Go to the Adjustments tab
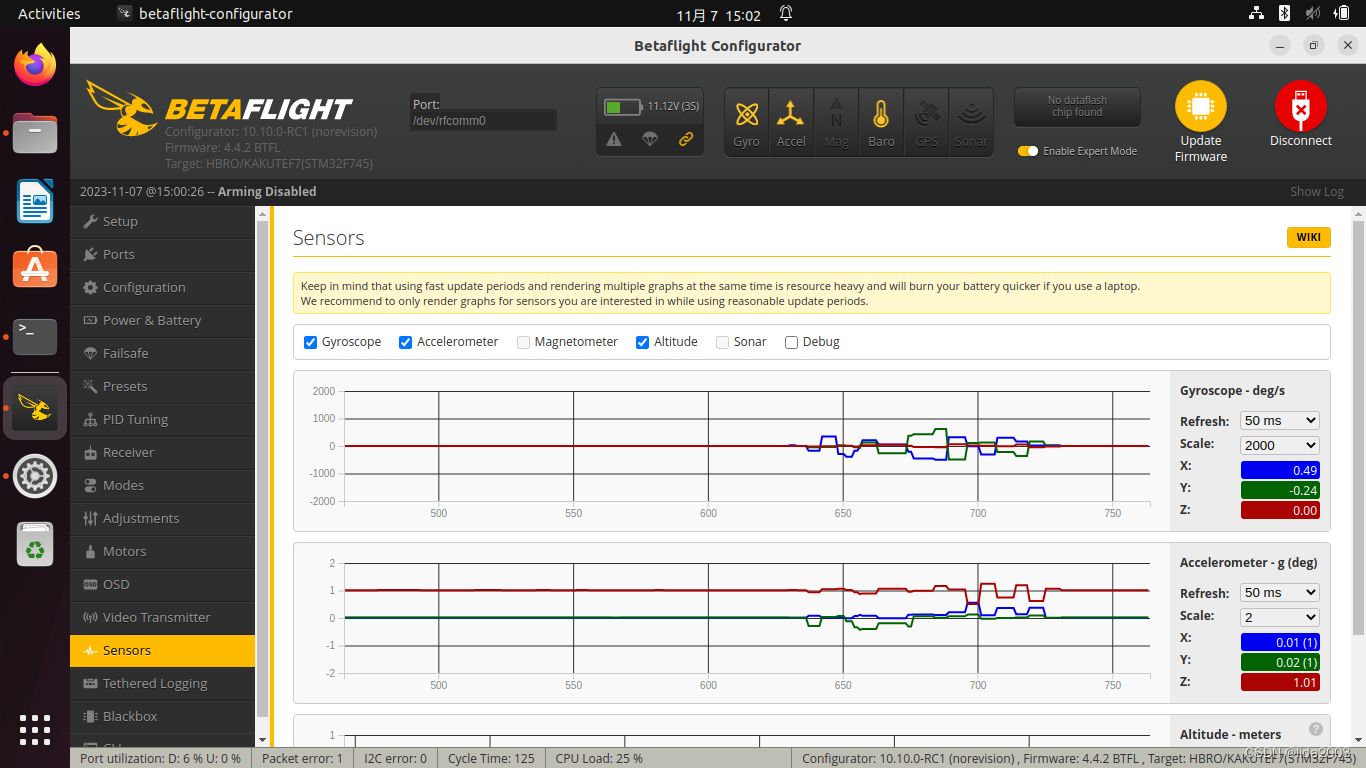 pyautogui.click(x=162, y=519)
